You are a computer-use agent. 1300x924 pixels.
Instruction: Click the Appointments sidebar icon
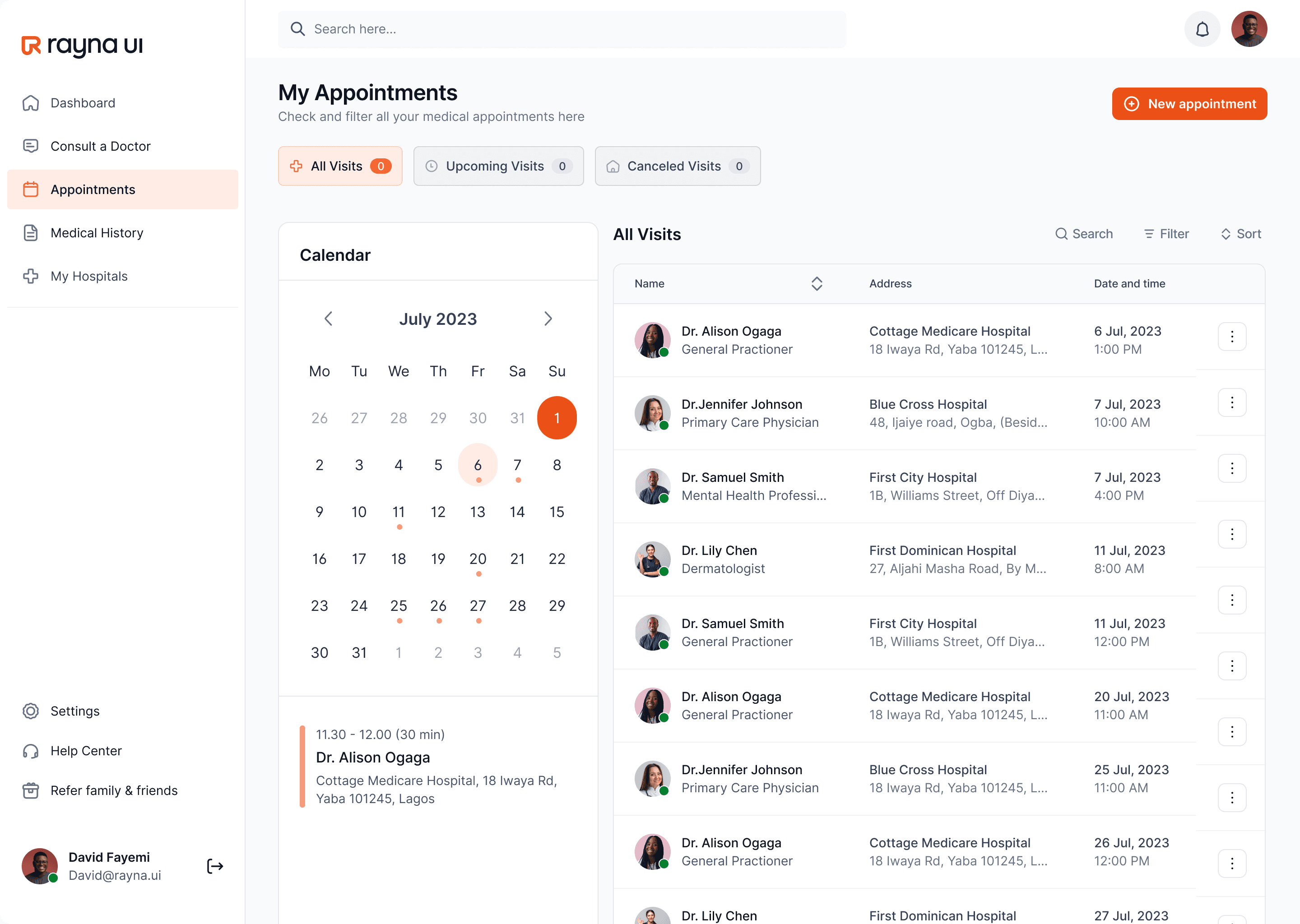pos(30,189)
